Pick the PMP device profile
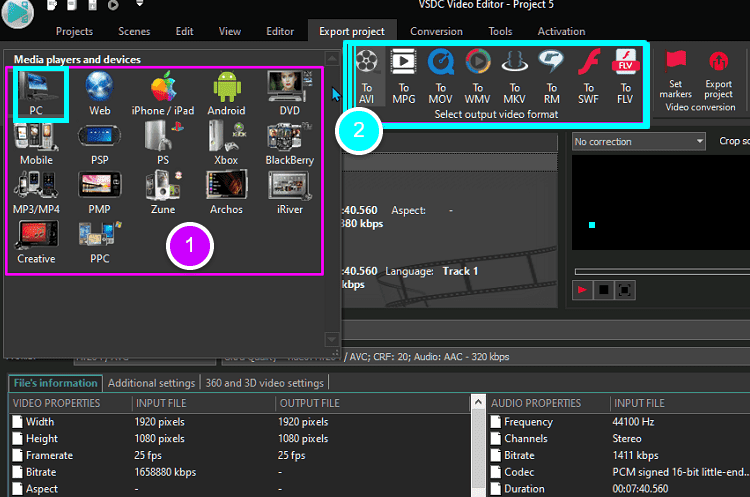The image size is (750, 497). pyautogui.click(x=99, y=193)
